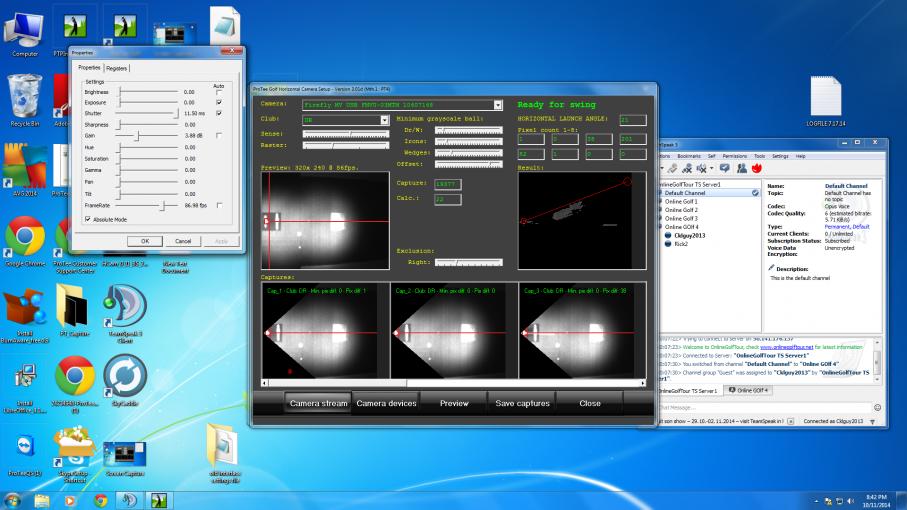Open the Screen Capture desktop thumbnail icon
This screenshot has width=907, height=510.
pos(125,459)
